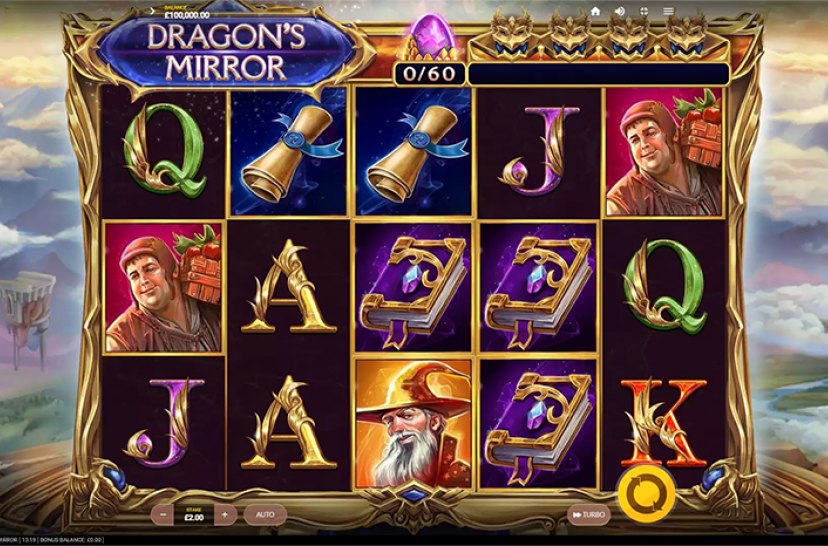Click the second scroll symbol in the top row

[x=413, y=152]
